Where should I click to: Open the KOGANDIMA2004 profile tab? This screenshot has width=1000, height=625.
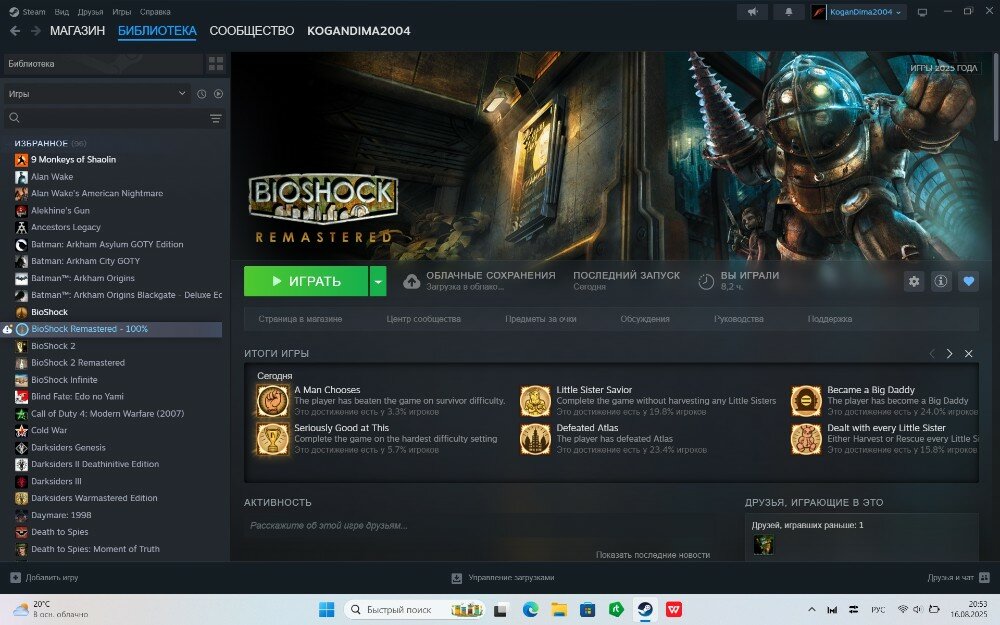tap(358, 31)
